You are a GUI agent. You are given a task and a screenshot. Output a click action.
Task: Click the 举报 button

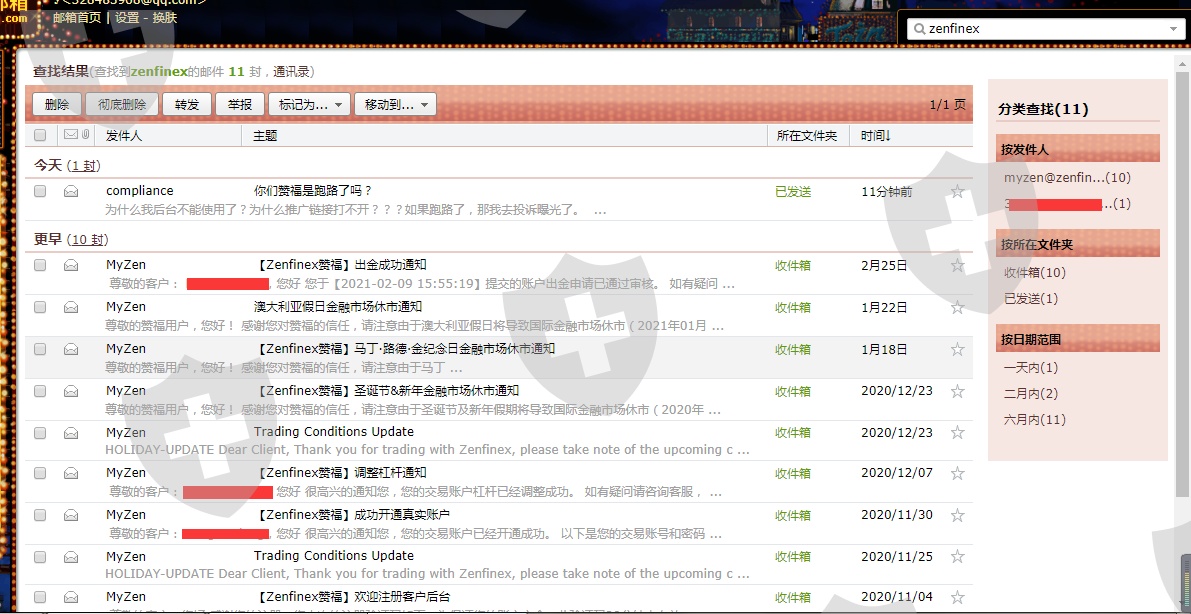(x=240, y=105)
